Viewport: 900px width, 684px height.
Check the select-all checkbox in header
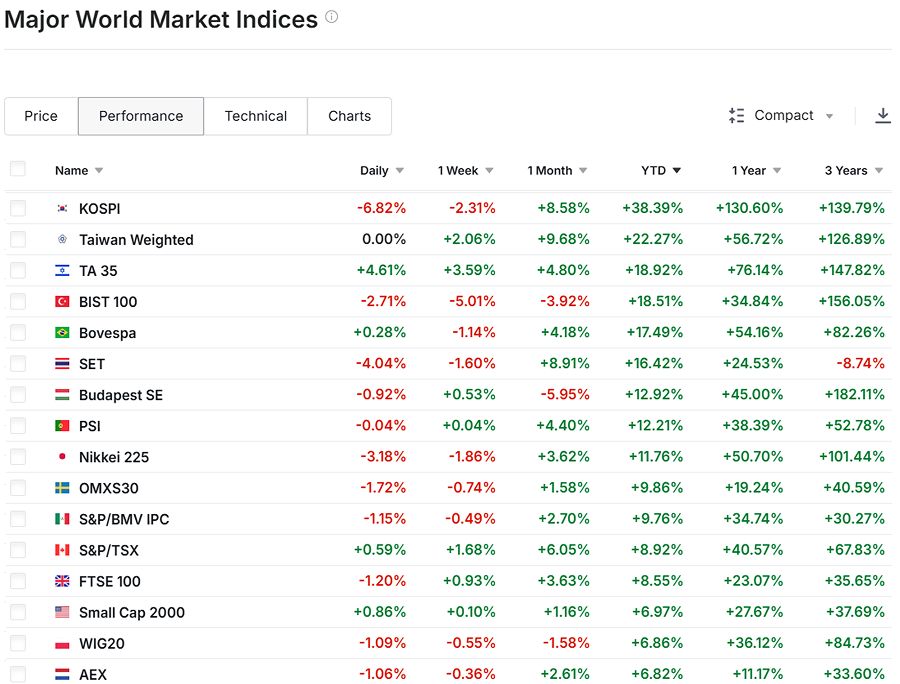(17, 169)
